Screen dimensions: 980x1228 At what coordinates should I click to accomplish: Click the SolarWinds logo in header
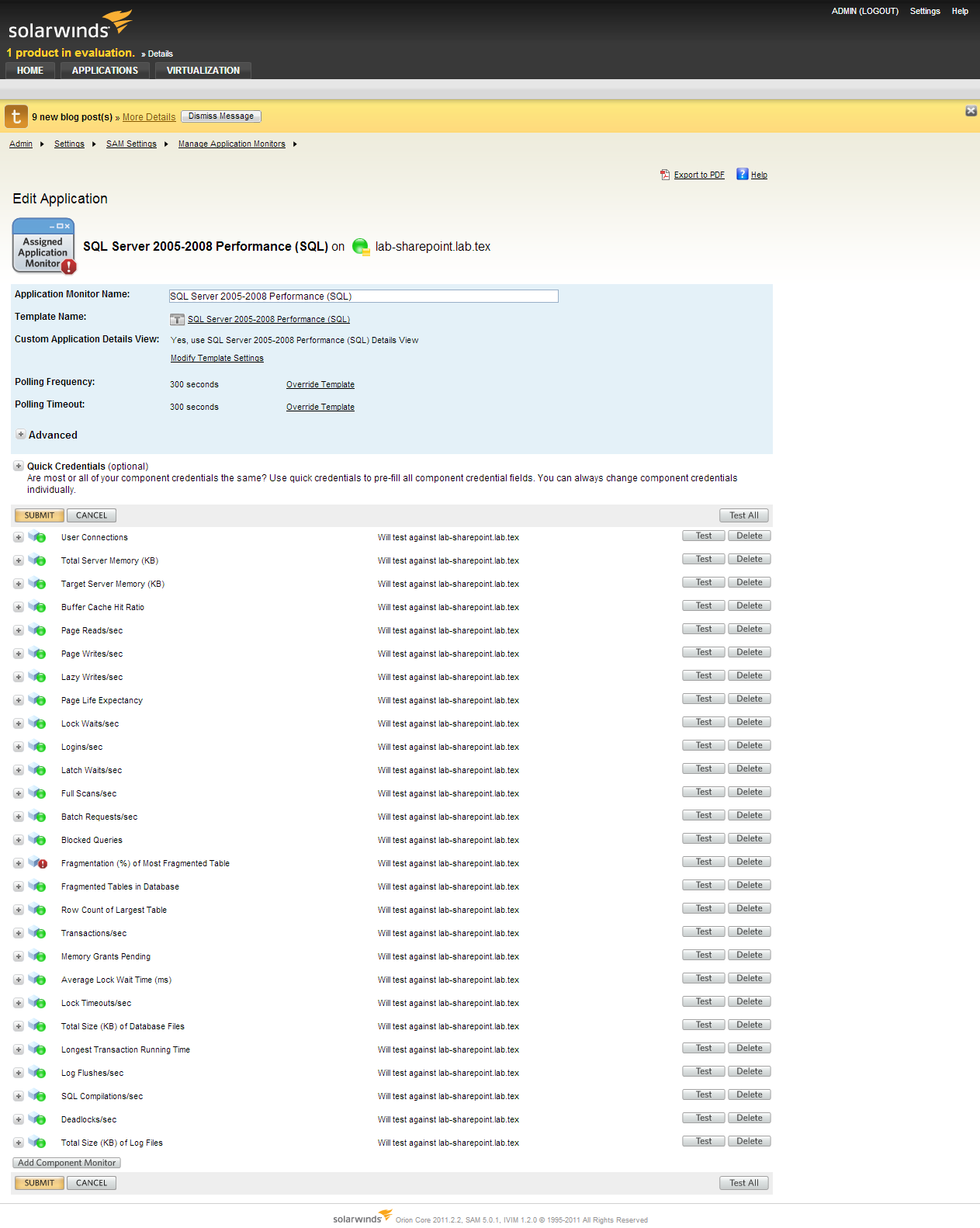coord(70,25)
